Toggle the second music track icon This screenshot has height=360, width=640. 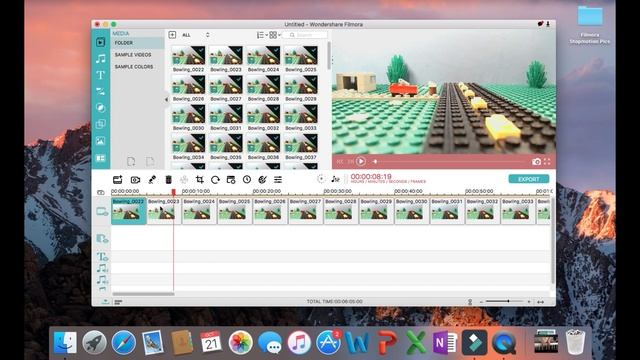[x=102, y=280]
